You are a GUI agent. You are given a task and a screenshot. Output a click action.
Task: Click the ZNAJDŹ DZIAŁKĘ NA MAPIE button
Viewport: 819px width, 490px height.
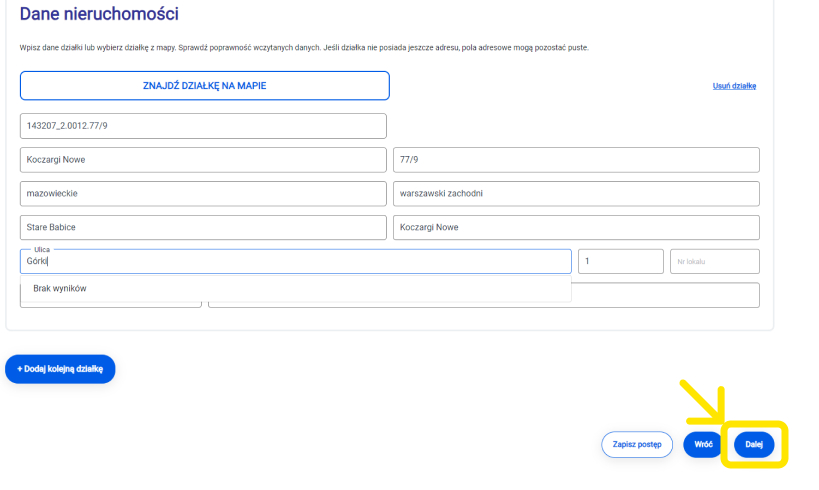click(204, 86)
